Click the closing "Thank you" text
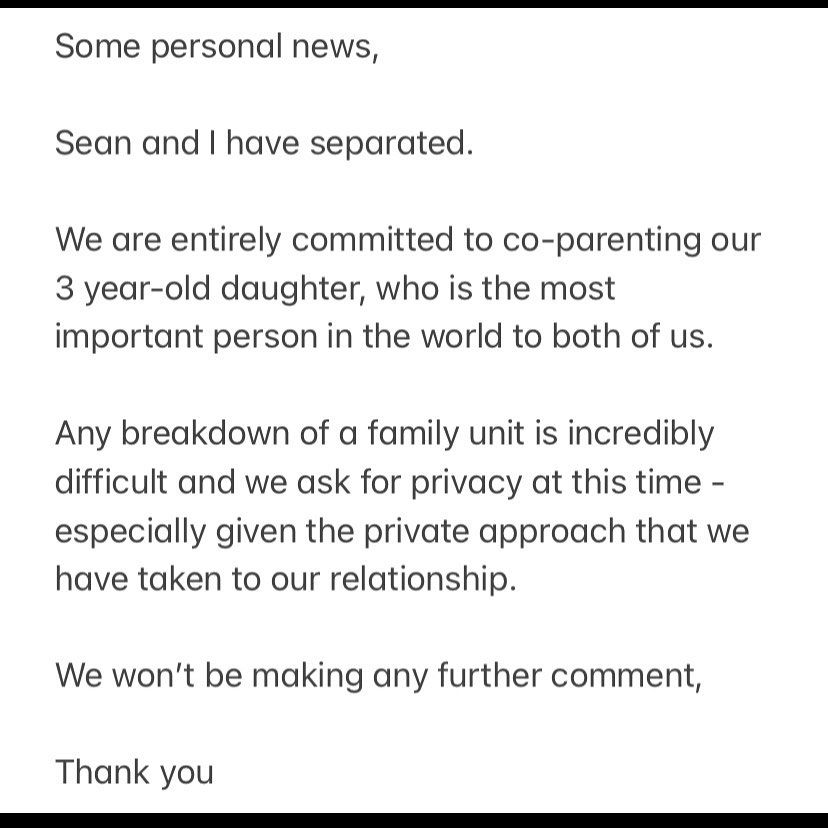 click(x=134, y=772)
